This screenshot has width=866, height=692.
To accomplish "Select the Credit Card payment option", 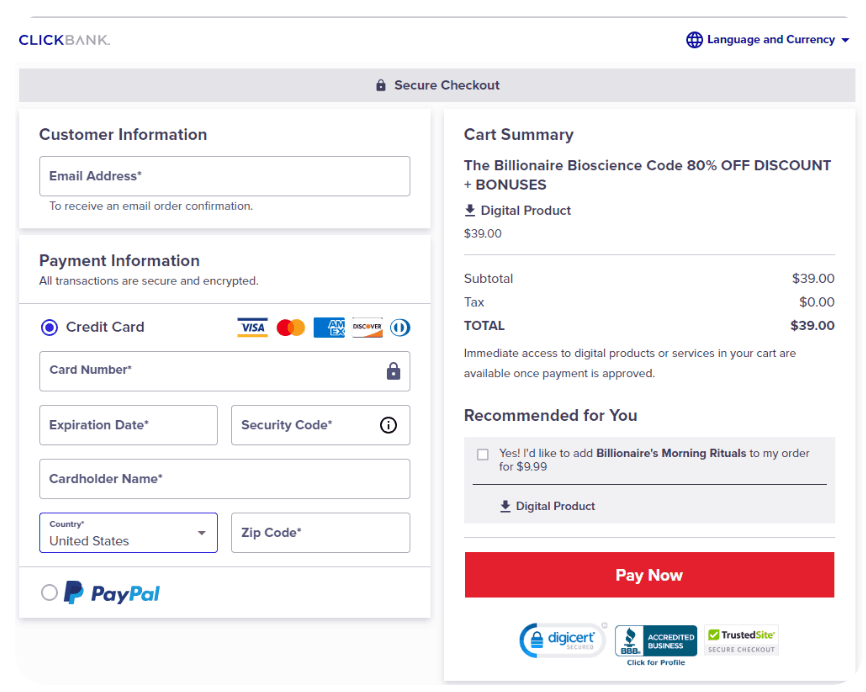I will pos(48,327).
